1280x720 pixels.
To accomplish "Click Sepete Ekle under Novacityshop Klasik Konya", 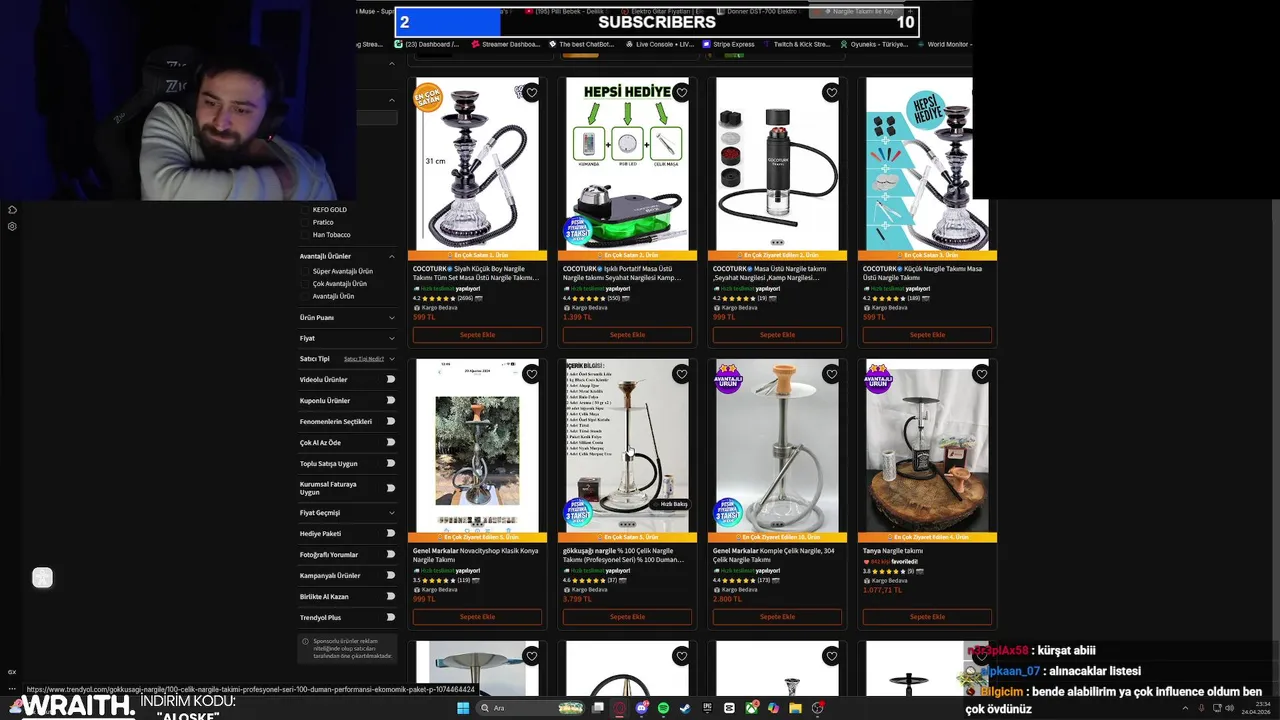I will click(477, 617).
